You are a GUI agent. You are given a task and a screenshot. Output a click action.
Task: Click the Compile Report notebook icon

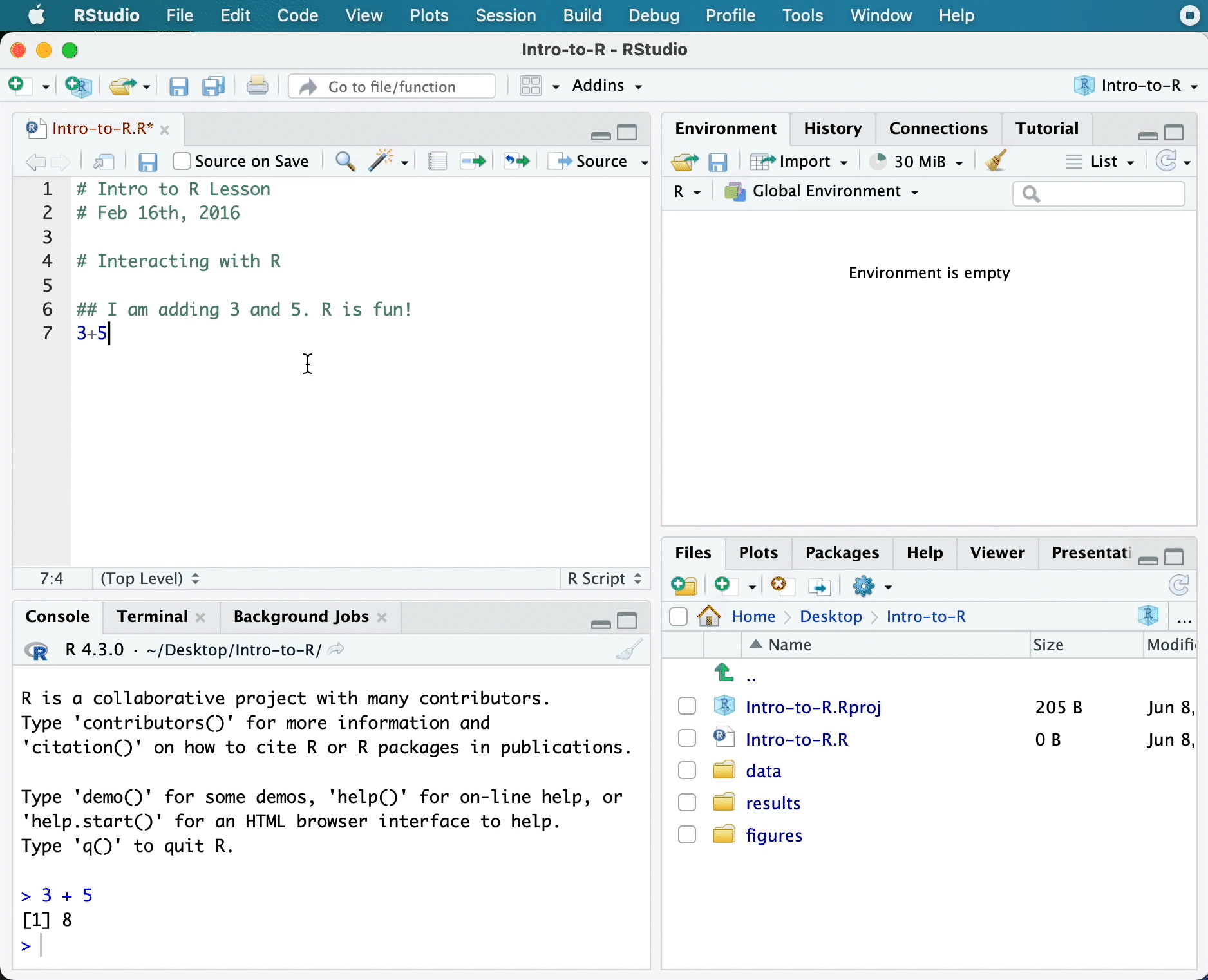[437, 161]
